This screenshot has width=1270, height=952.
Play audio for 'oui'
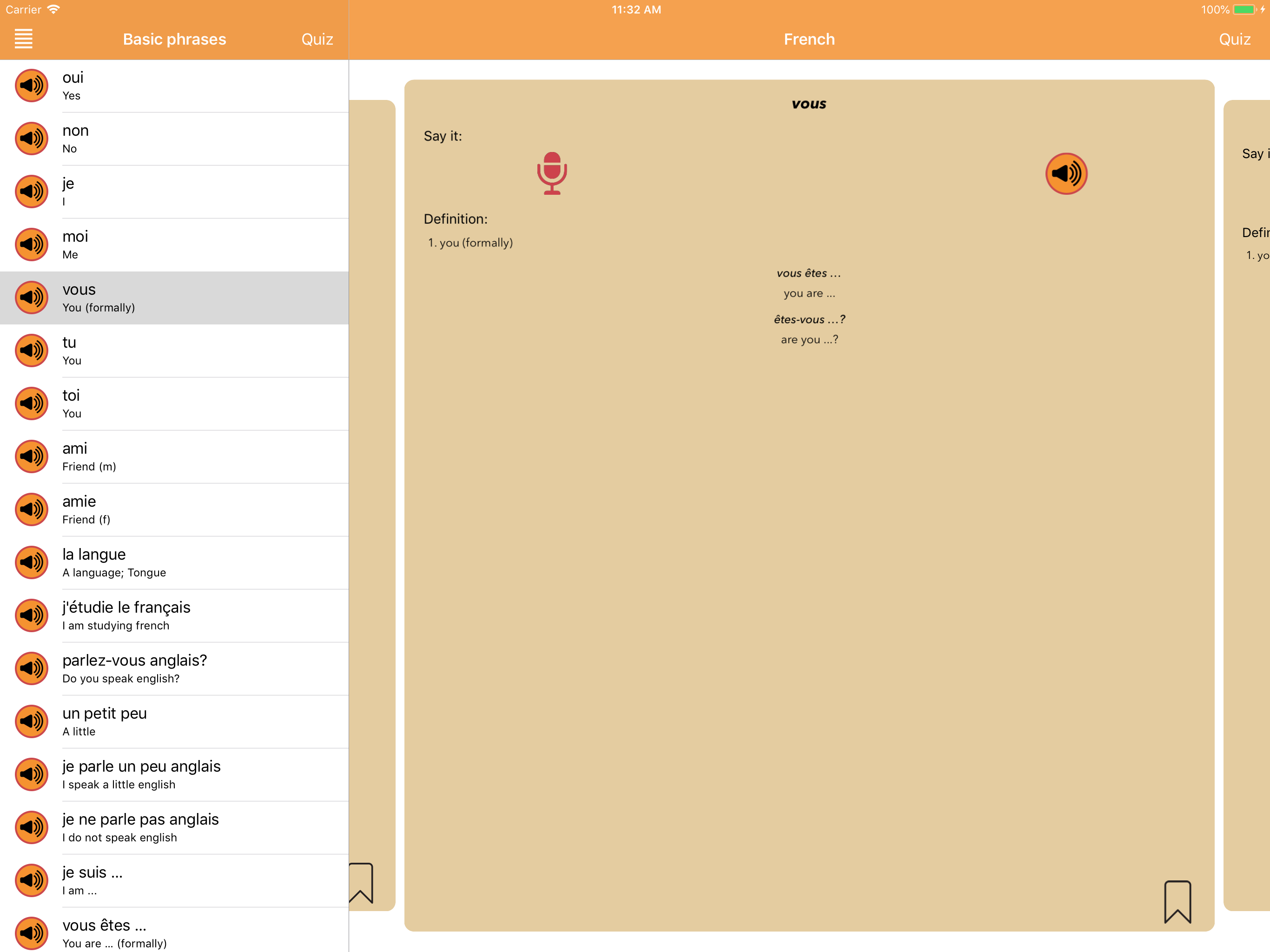[x=32, y=86]
